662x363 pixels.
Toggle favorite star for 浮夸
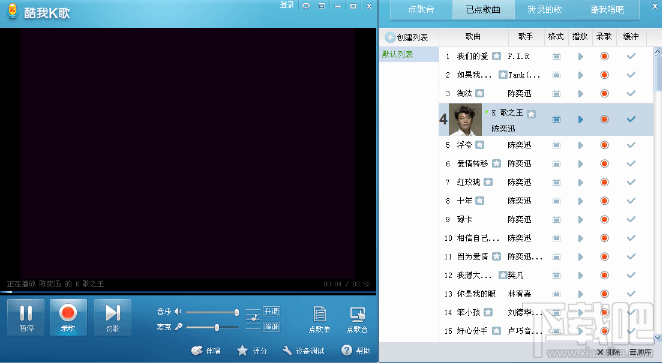coord(480,145)
